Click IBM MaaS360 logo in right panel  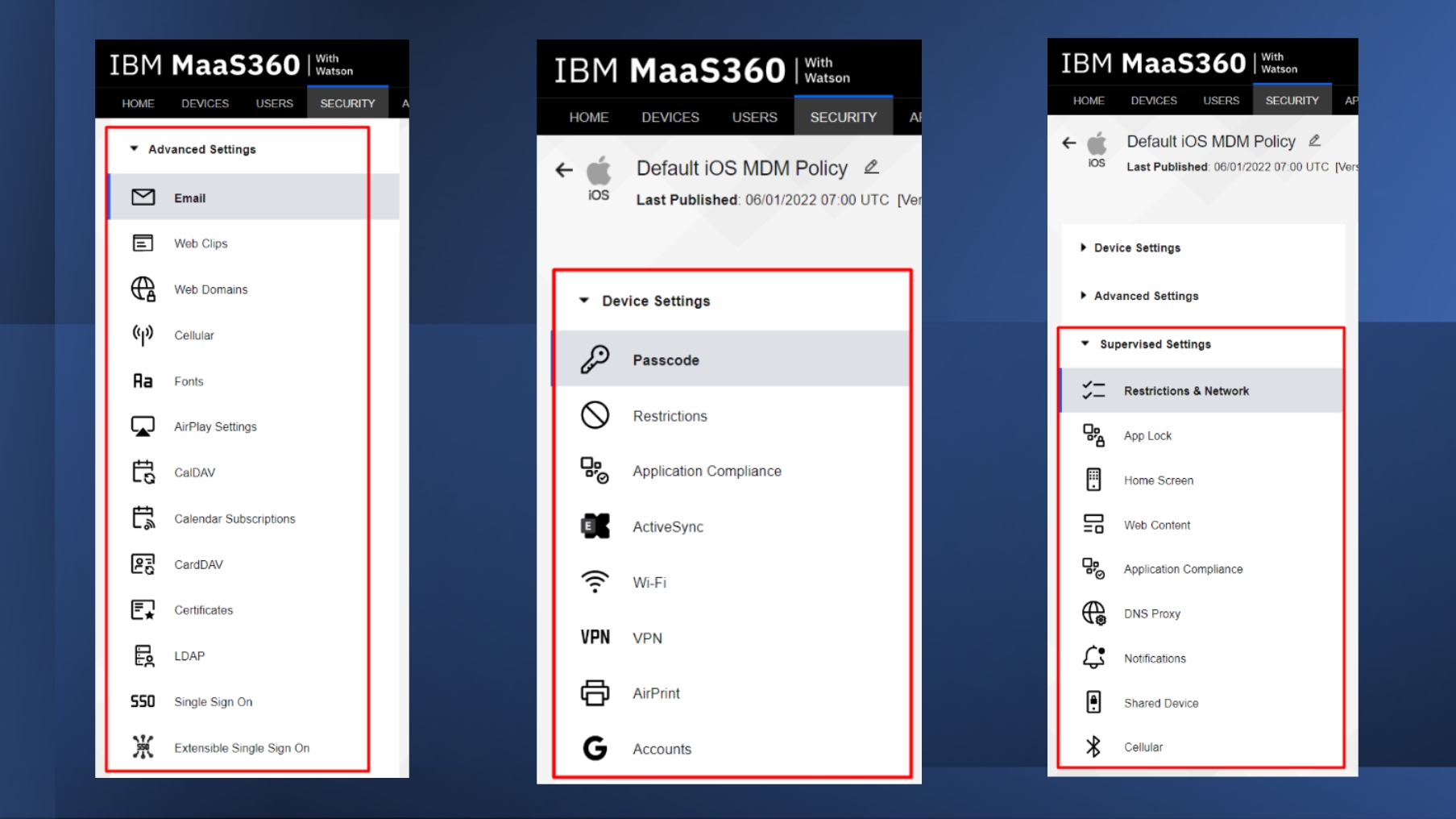click(1178, 63)
